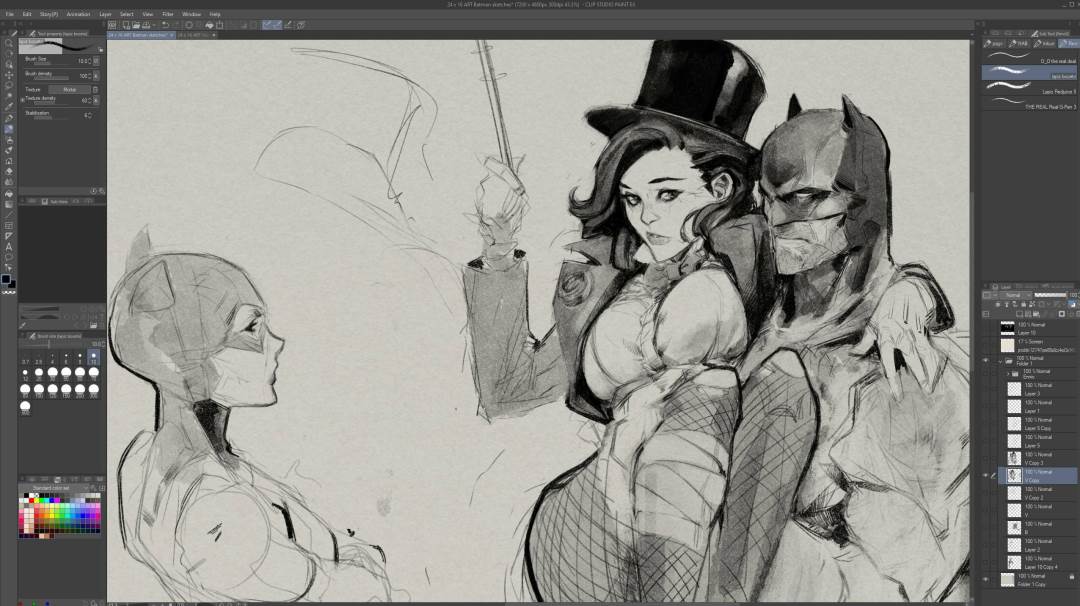Choose the D_D the real deal brush
The height and width of the screenshot is (606, 1080).
click(1030, 57)
